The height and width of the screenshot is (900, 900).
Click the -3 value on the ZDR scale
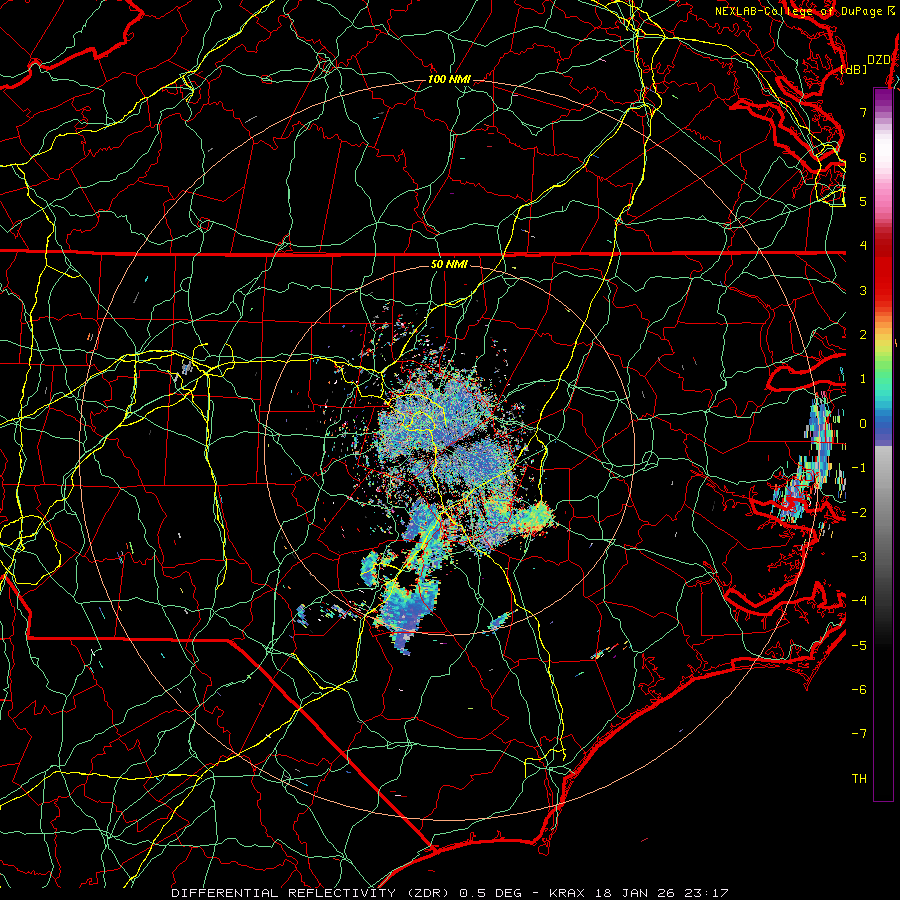click(x=859, y=556)
